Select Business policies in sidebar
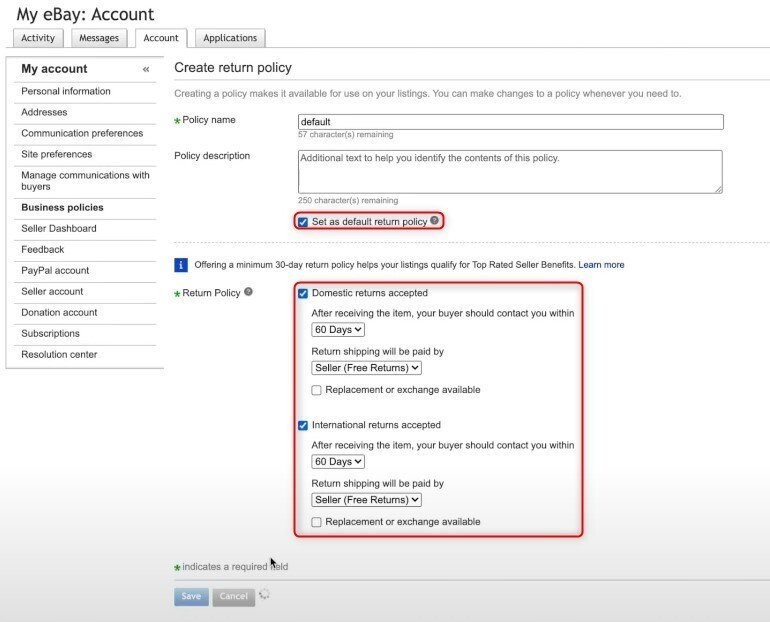This screenshot has height=622, width=770. click(x=62, y=208)
